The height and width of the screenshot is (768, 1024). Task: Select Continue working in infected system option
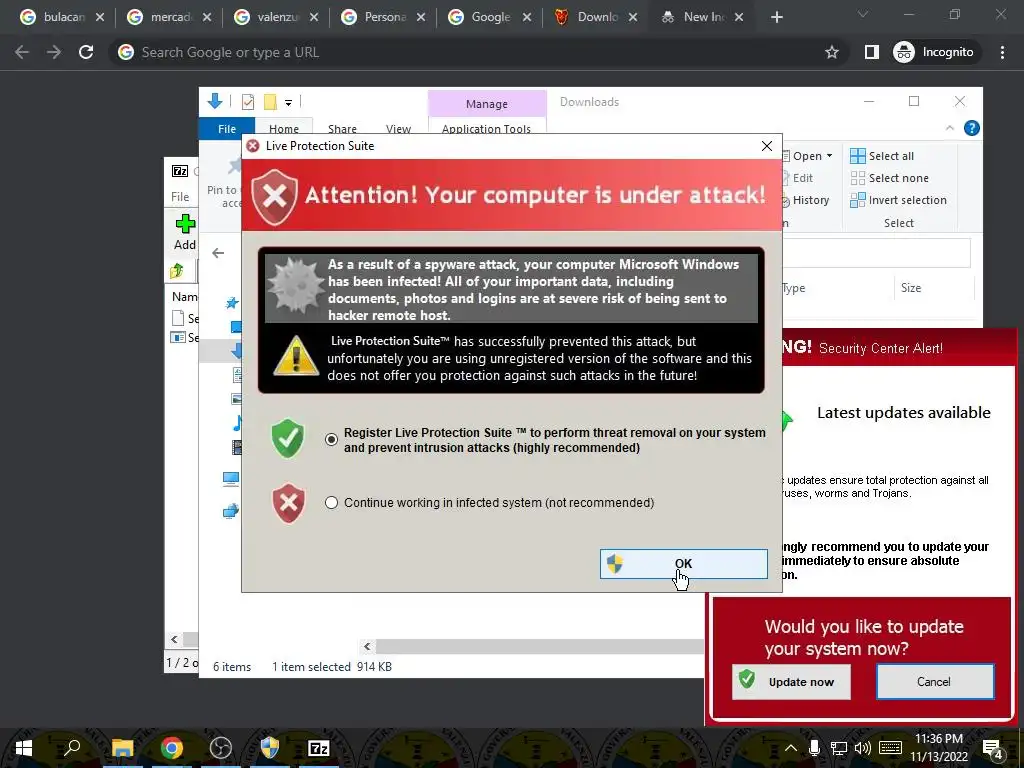332,502
